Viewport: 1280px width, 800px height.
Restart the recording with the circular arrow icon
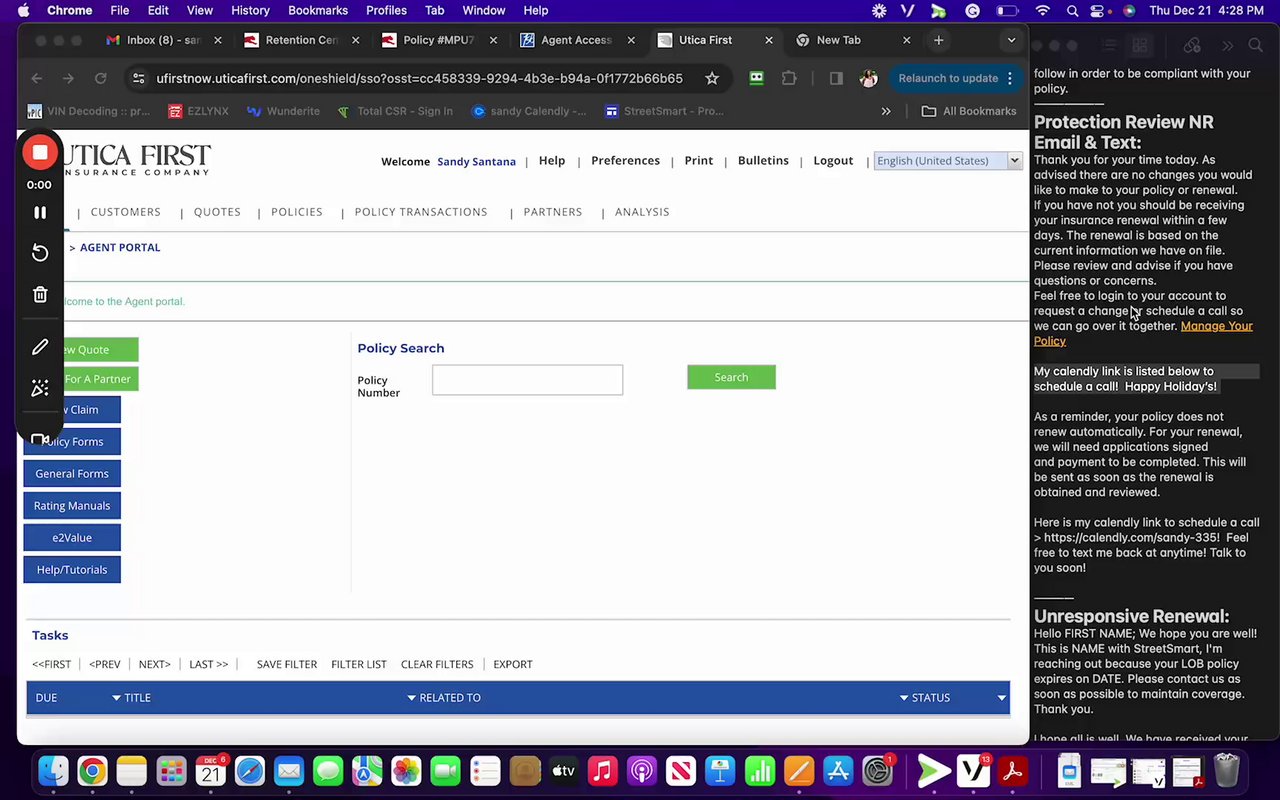[40, 253]
